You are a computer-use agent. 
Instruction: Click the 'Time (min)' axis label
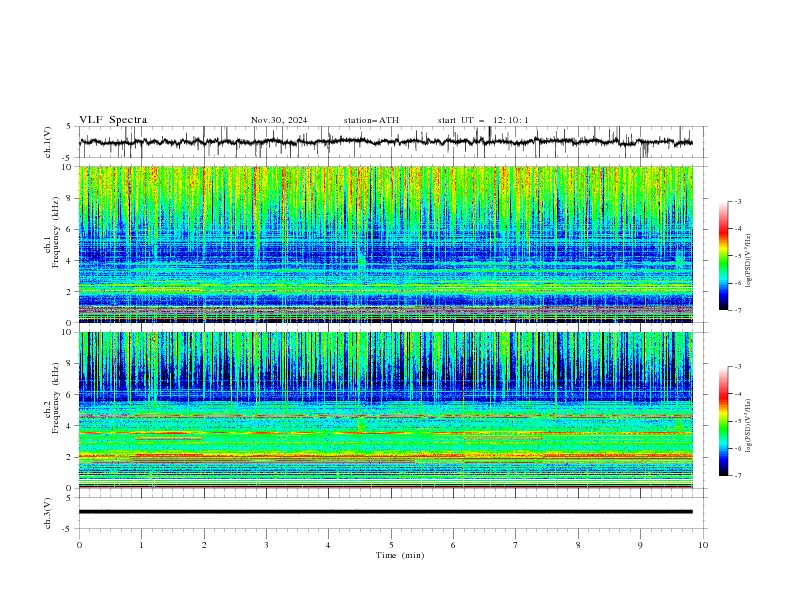coord(400,555)
